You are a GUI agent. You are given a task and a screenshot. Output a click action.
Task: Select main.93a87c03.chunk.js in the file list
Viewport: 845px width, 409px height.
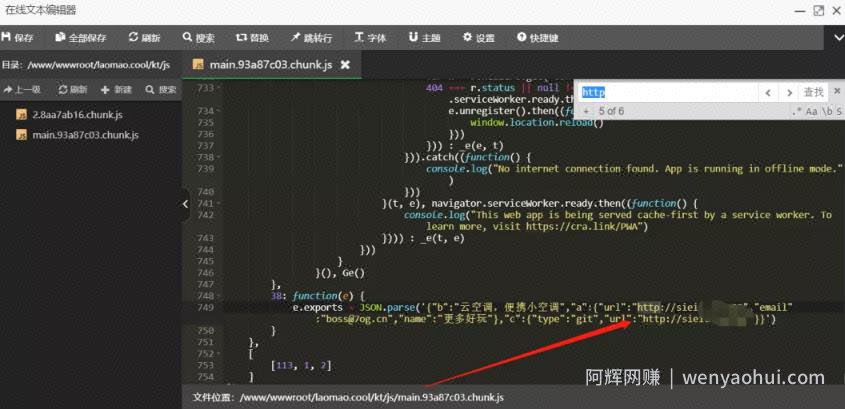[x=85, y=135]
